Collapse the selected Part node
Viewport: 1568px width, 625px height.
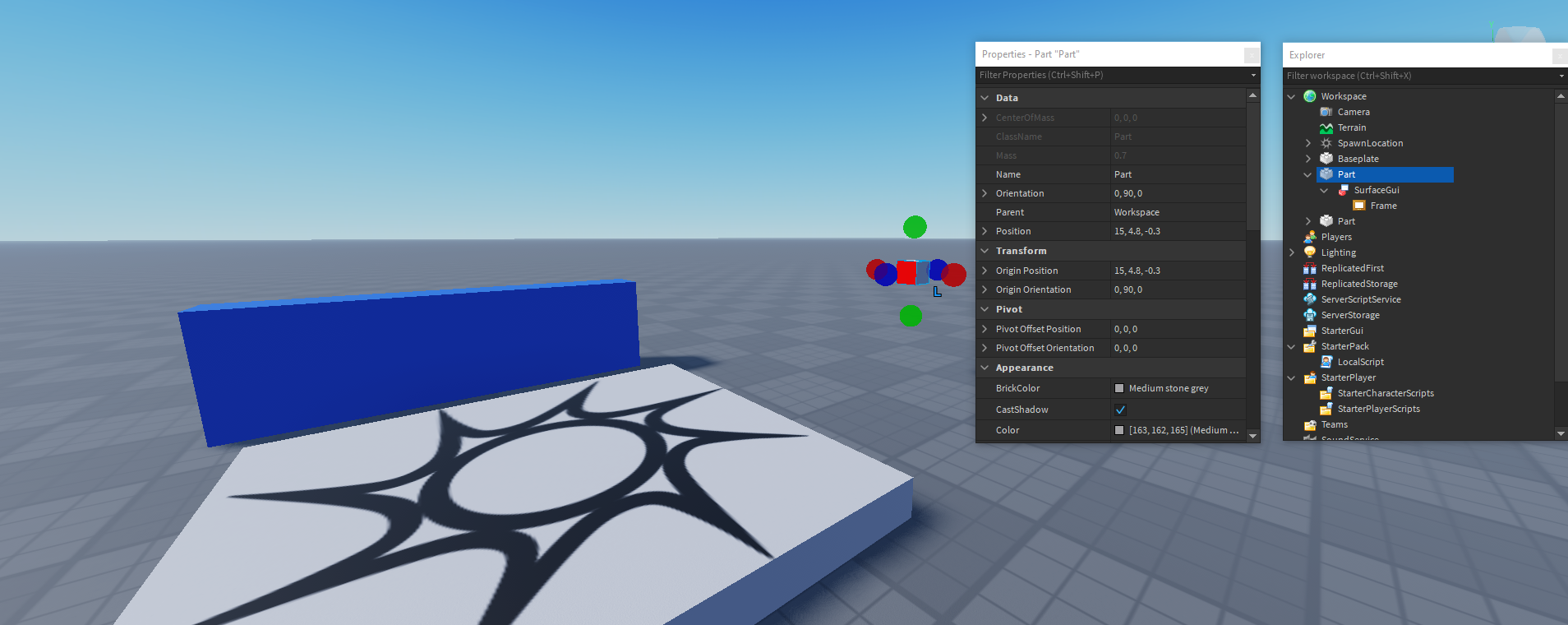(1308, 174)
